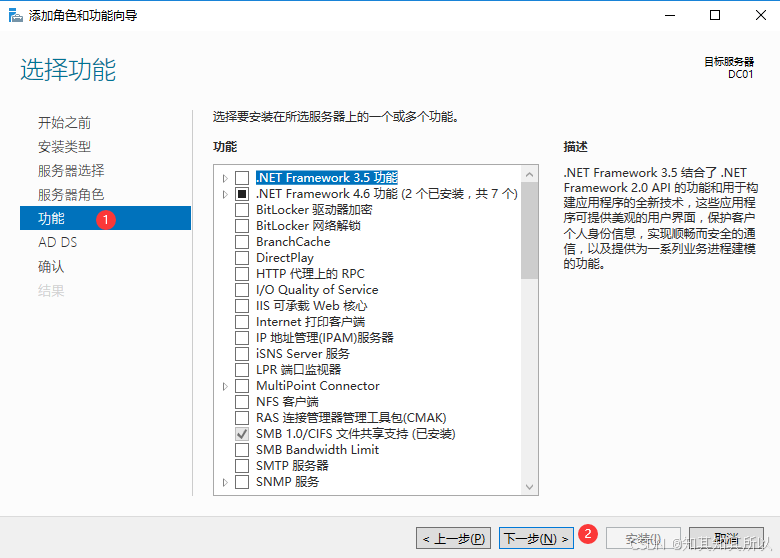Check the IIS 可承载 Web 核心 checkbox
Image resolution: width=780 pixels, height=558 pixels.
click(242, 306)
